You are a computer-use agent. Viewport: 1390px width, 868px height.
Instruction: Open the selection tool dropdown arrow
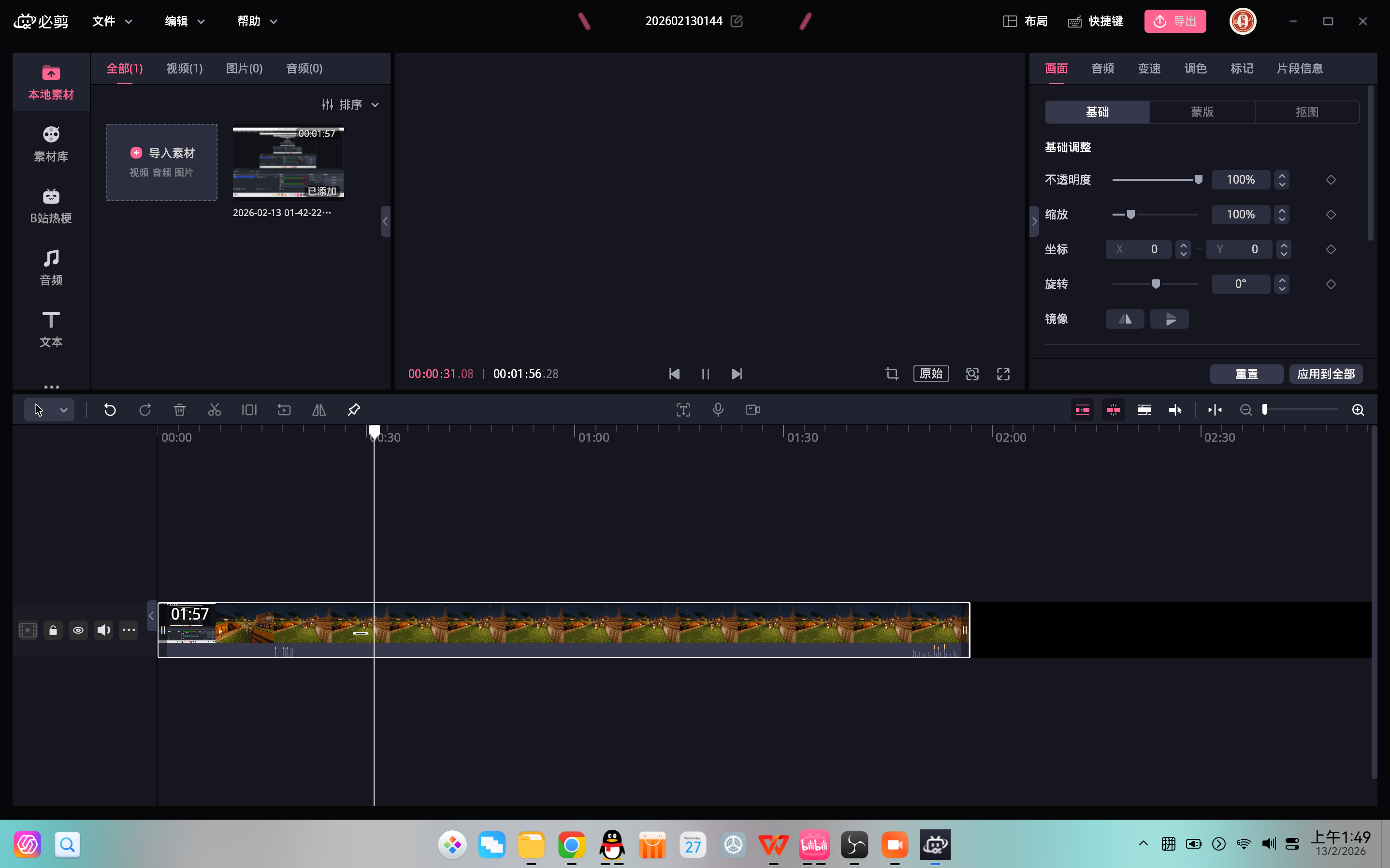(64, 410)
